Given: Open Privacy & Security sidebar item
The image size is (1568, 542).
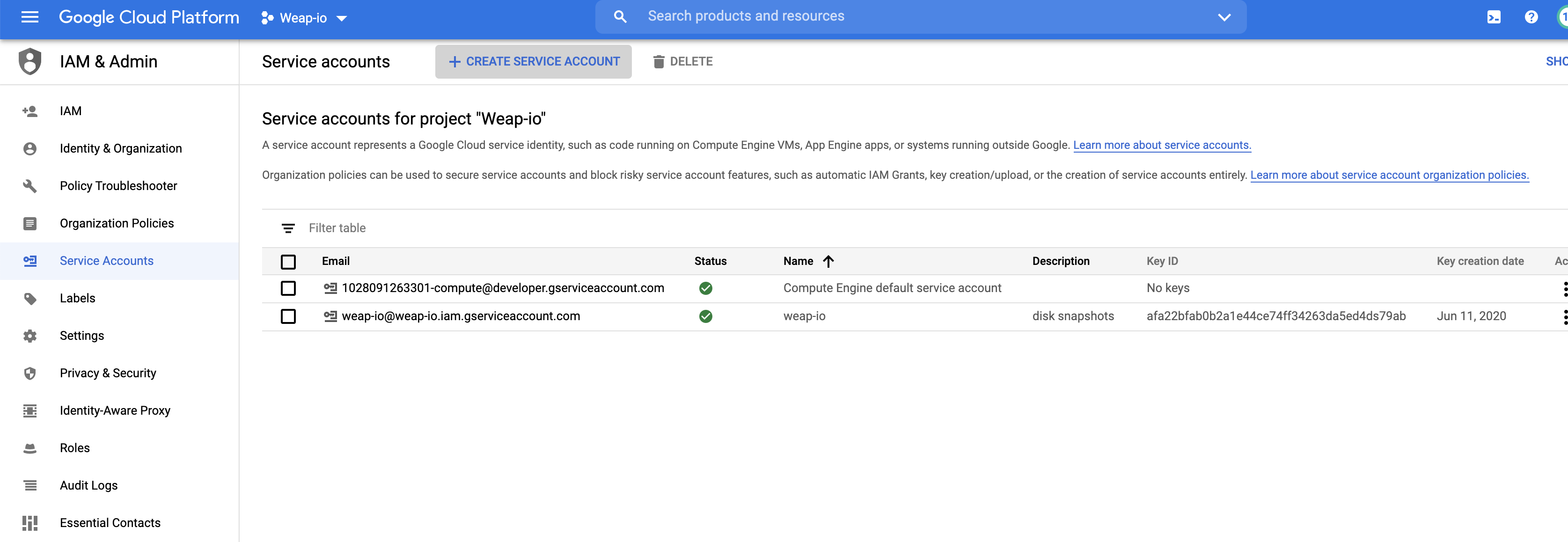Looking at the screenshot, I should click(119, 374).
